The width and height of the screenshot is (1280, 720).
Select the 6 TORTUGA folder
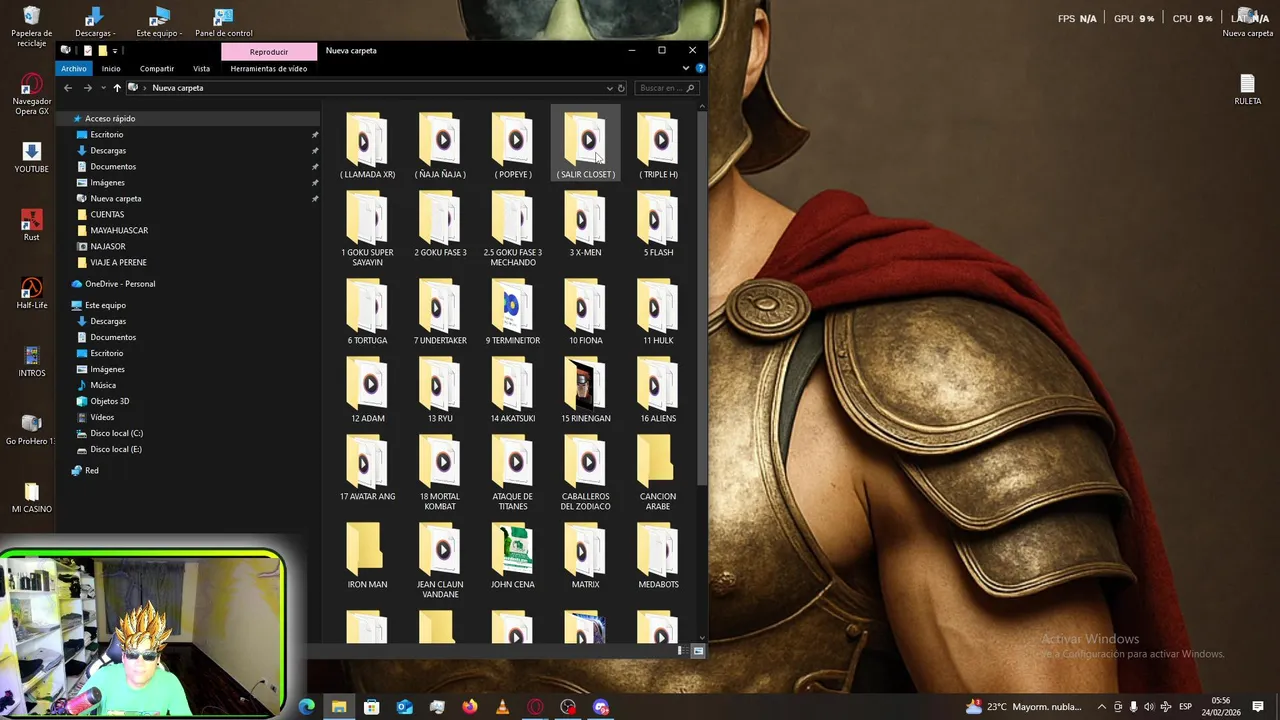[x=367, y=312]
